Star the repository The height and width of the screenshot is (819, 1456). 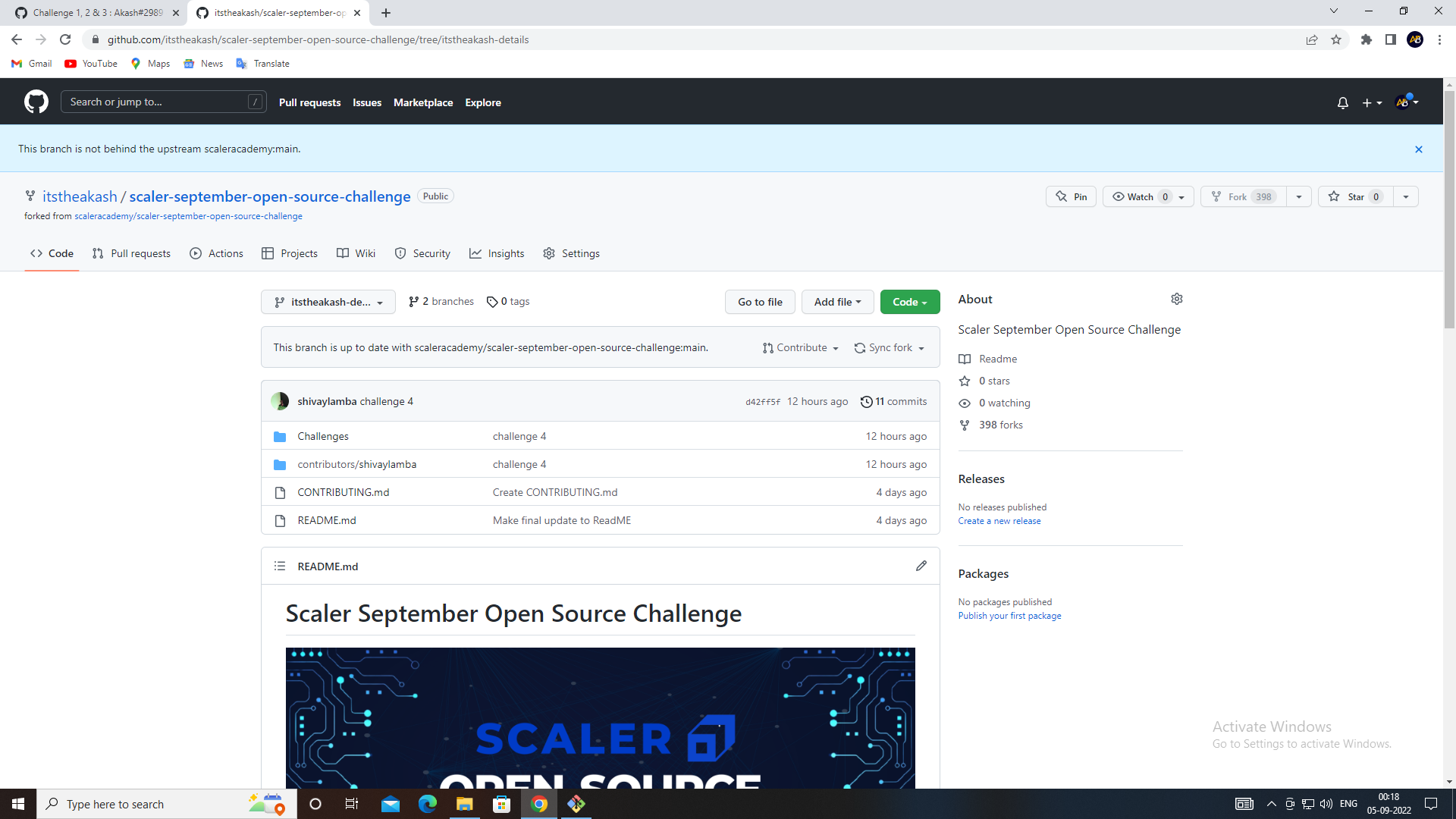[1356, 196]
